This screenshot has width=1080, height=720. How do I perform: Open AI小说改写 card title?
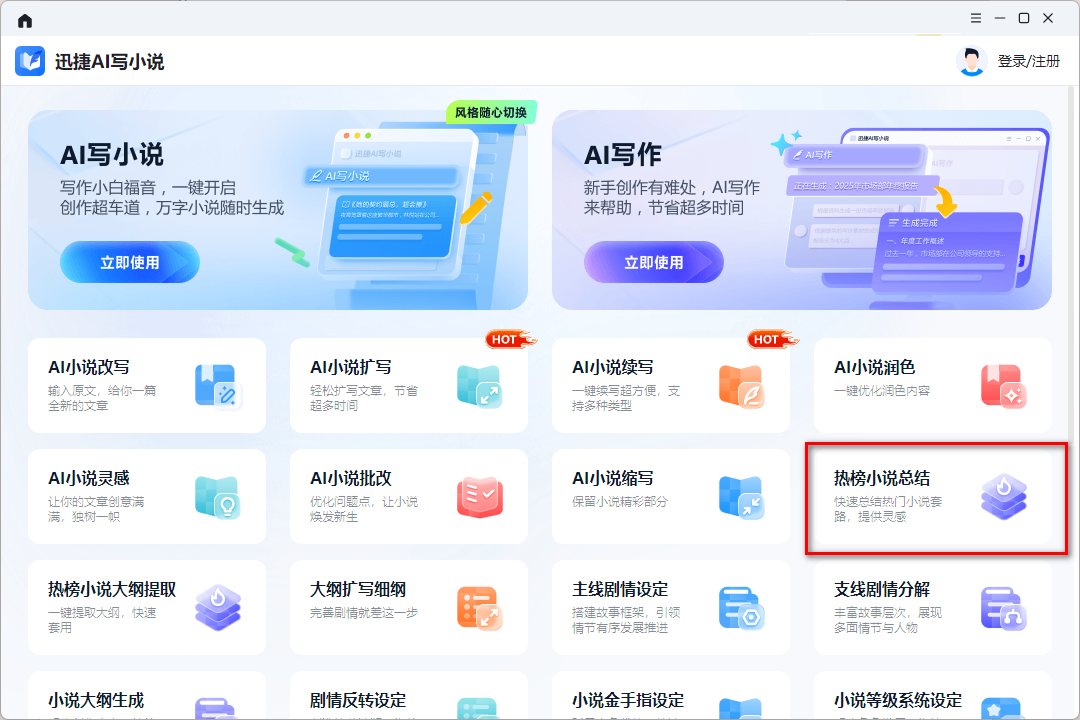click(x=89, y=367)
